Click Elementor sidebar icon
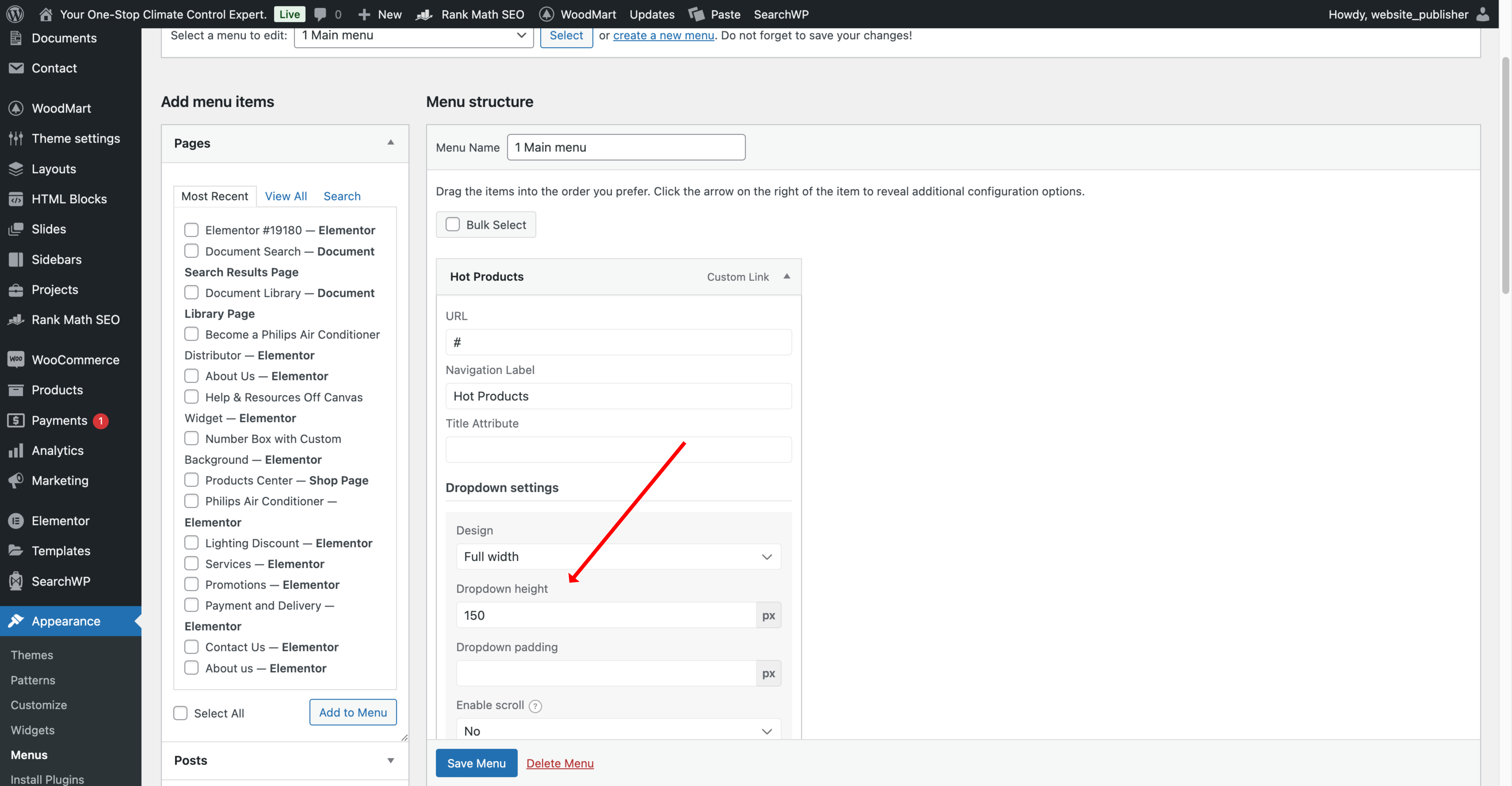 [x=16, y=521]
